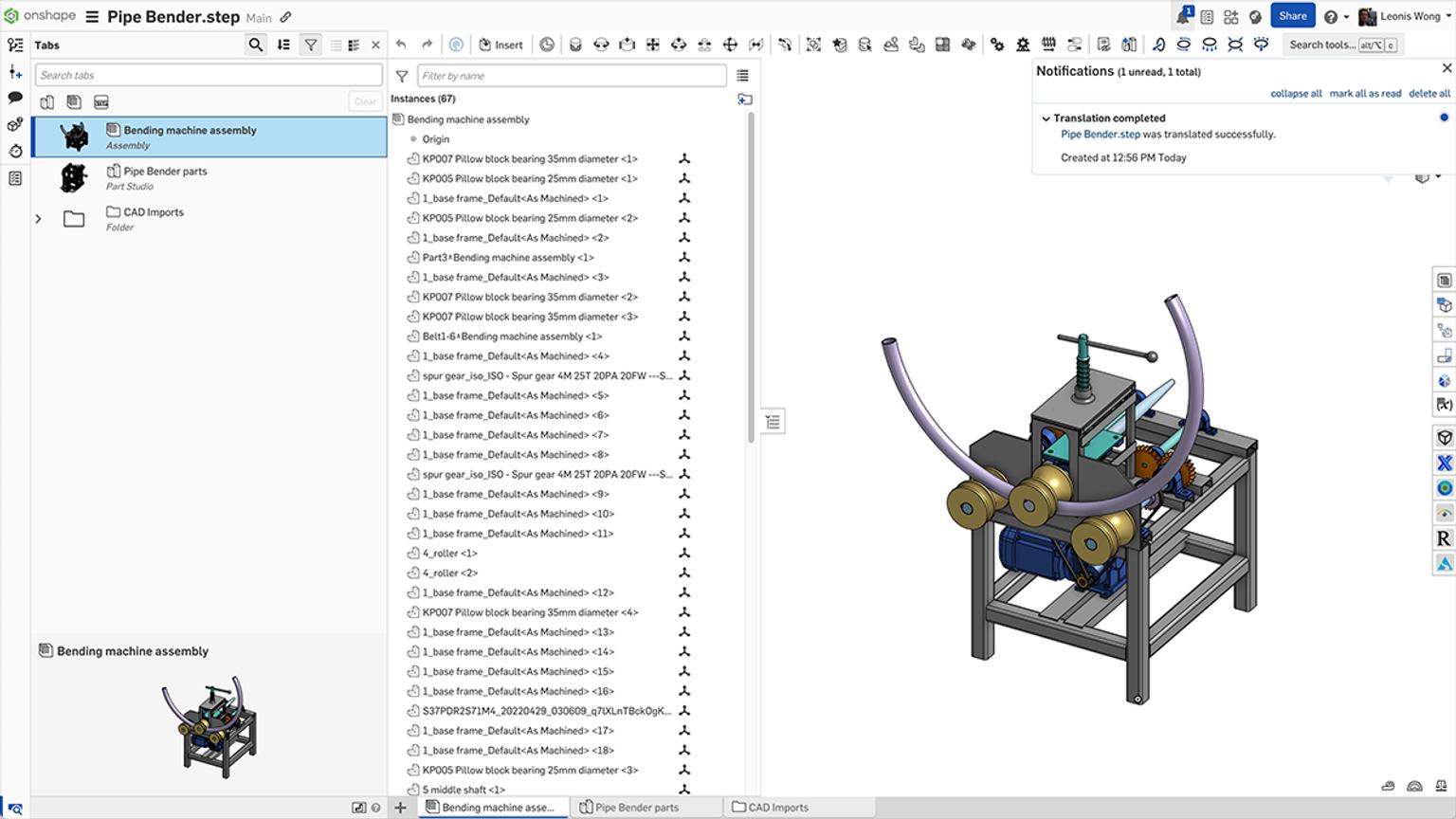Click the notification bell icon

point(1184,15)
